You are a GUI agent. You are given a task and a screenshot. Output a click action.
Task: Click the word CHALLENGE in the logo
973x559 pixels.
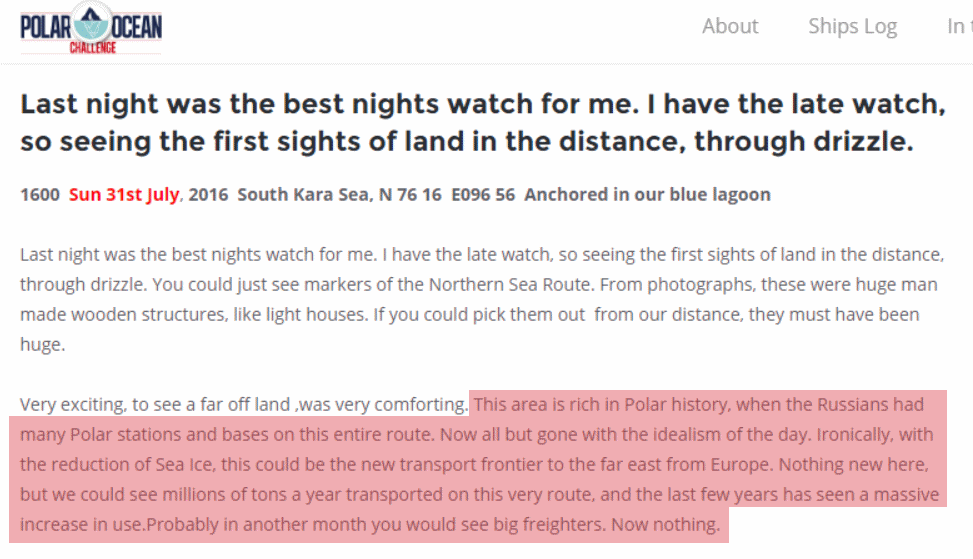92,48
